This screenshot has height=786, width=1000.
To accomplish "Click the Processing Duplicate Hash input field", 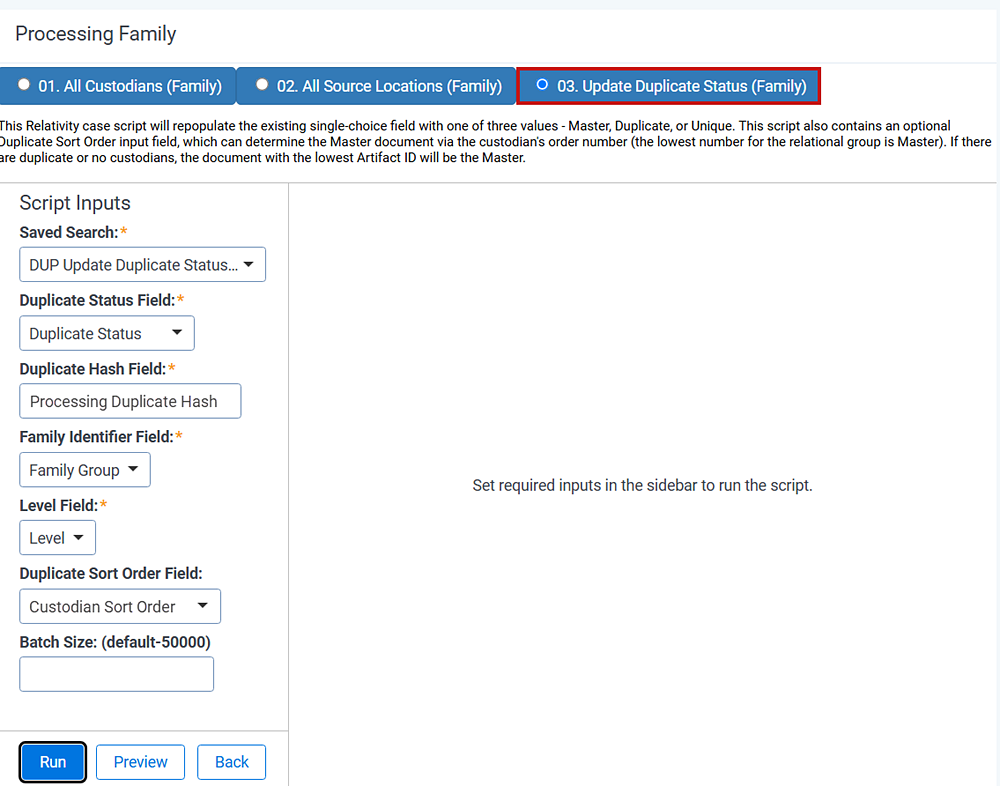I will 130,401.
